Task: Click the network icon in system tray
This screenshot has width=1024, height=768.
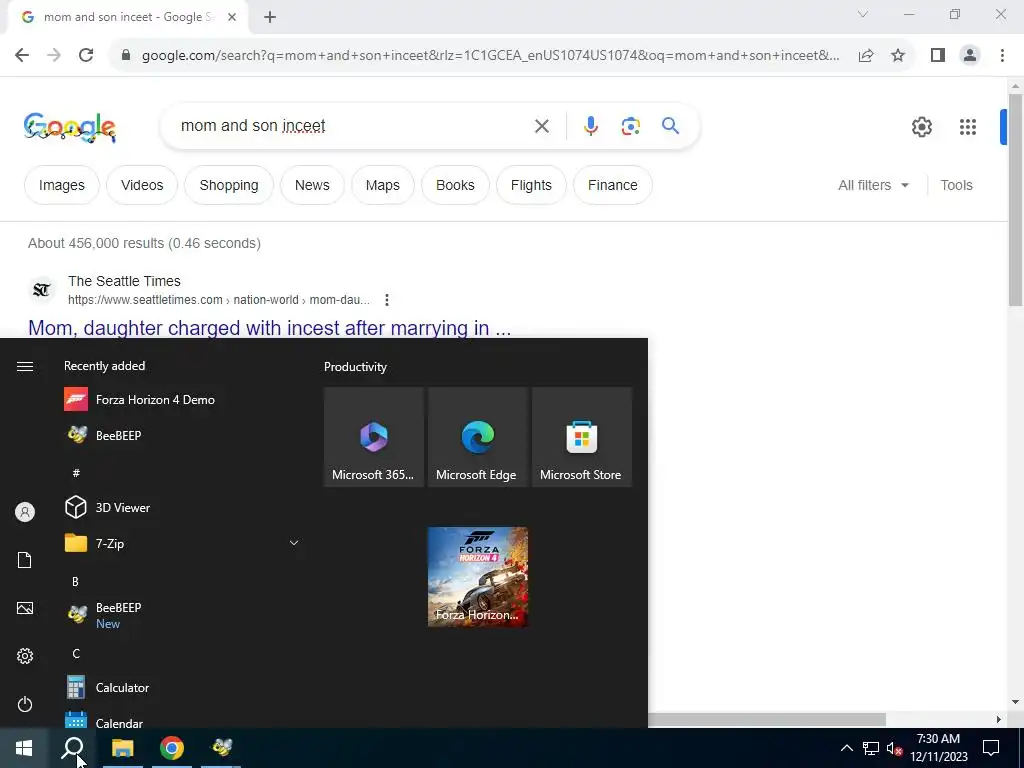Action: click(871, 748)
